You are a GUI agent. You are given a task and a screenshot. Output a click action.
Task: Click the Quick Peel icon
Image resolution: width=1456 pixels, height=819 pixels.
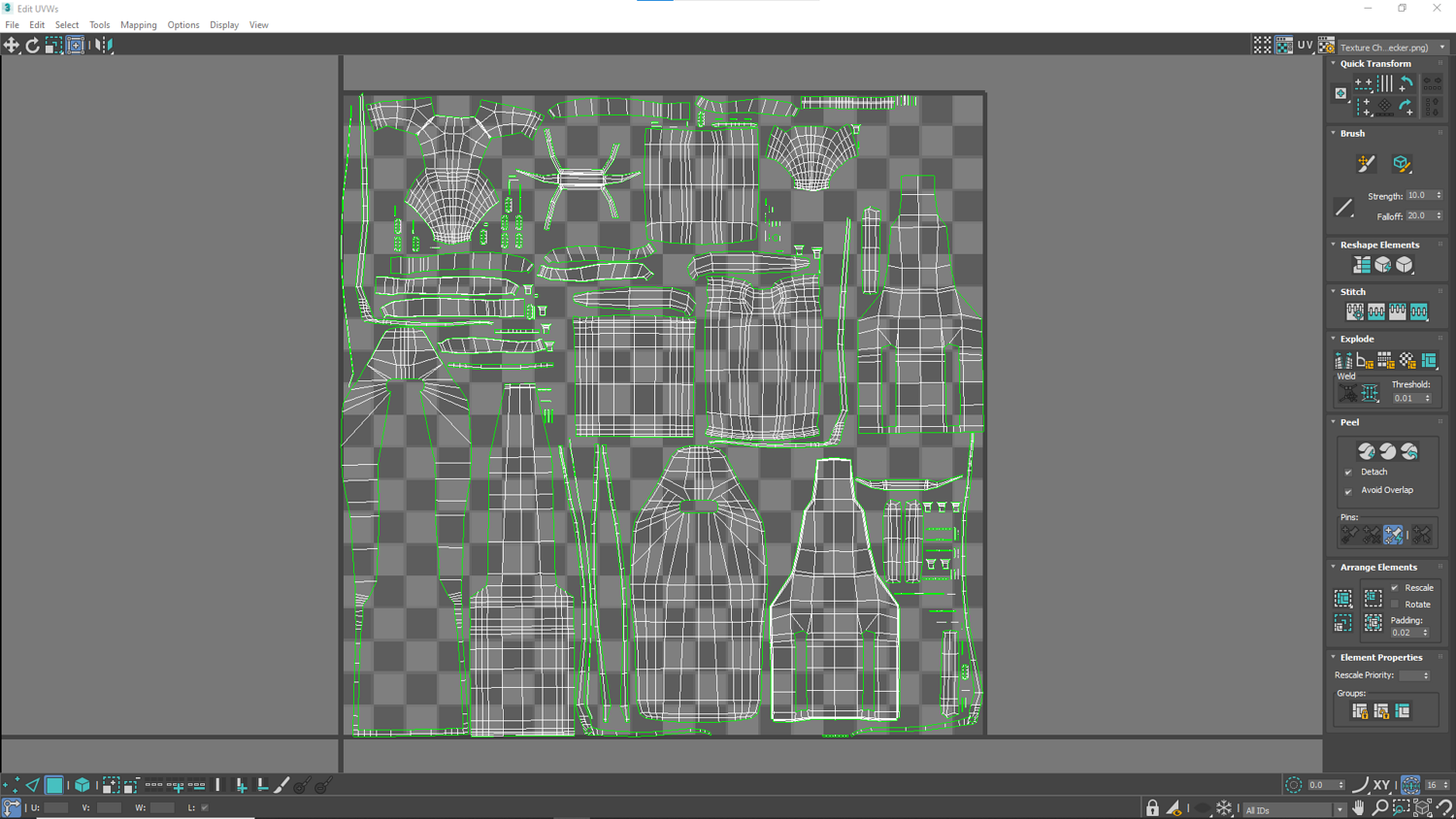tap(1367, 451)
